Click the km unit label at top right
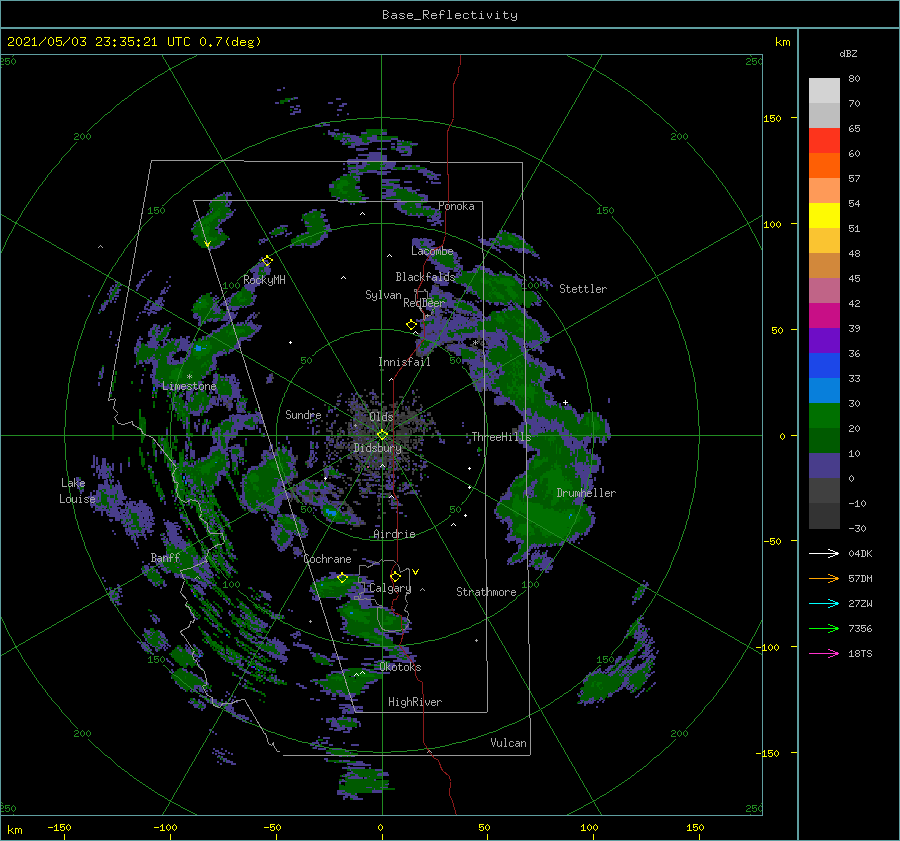This screenshot has width=900, height=841. coord(782,42)
